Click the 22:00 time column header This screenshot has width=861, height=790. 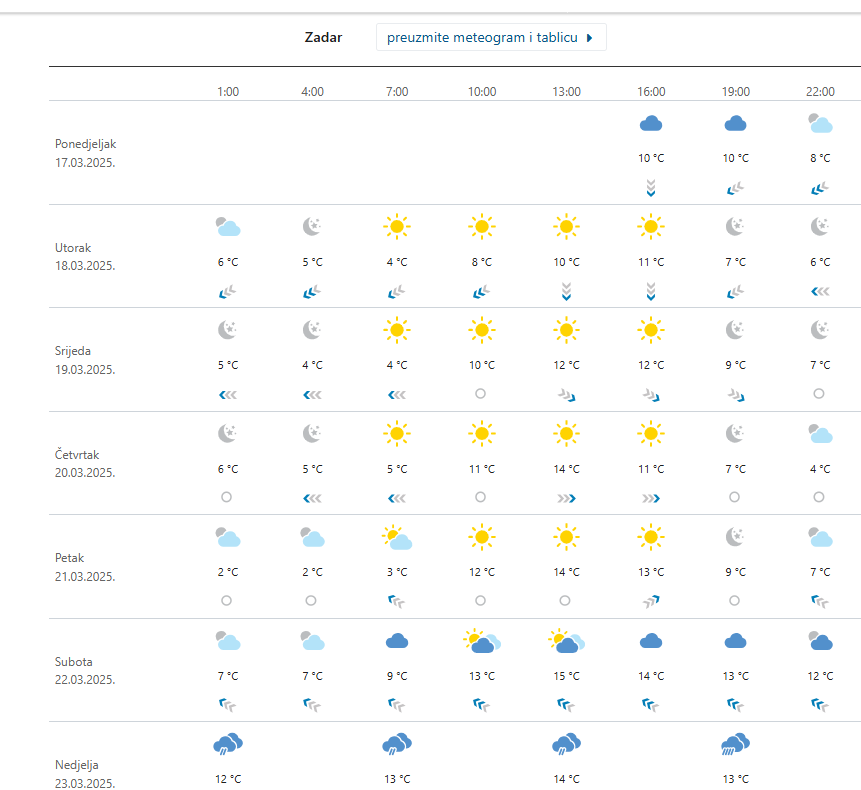[820, 92]
